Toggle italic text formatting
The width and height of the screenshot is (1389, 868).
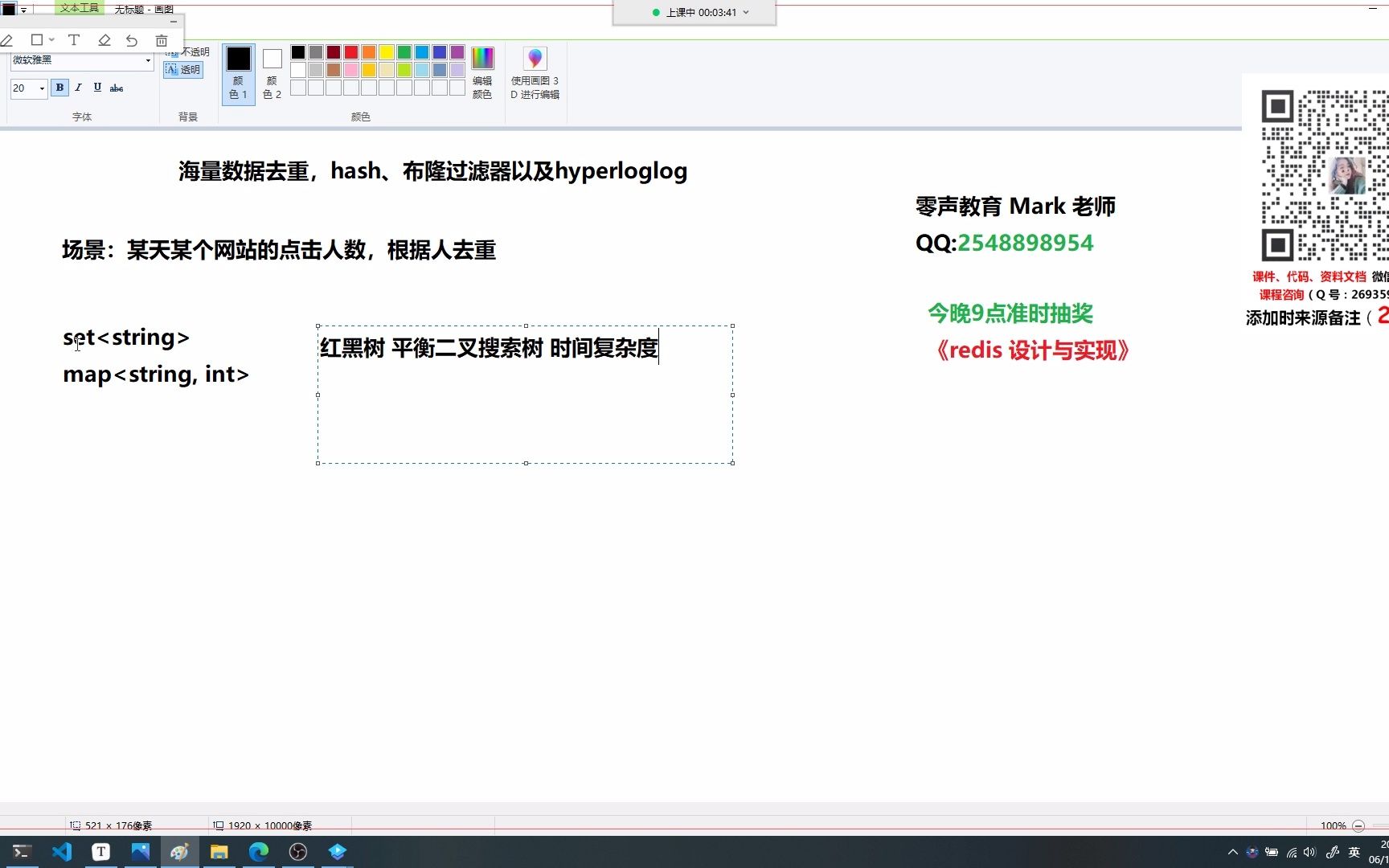[78, 88]
